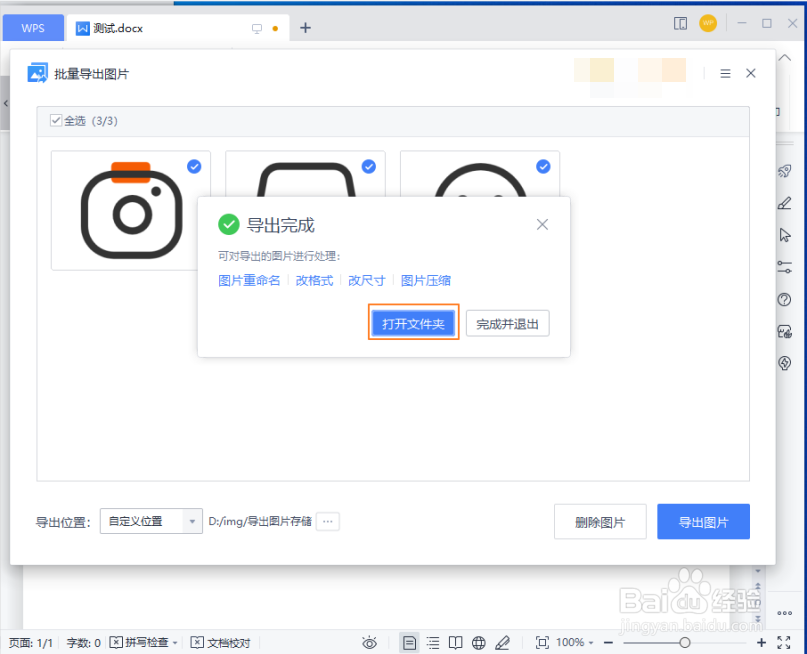
Task: Expand the 自定义位置 dropdown
Action: pos(192,521)
